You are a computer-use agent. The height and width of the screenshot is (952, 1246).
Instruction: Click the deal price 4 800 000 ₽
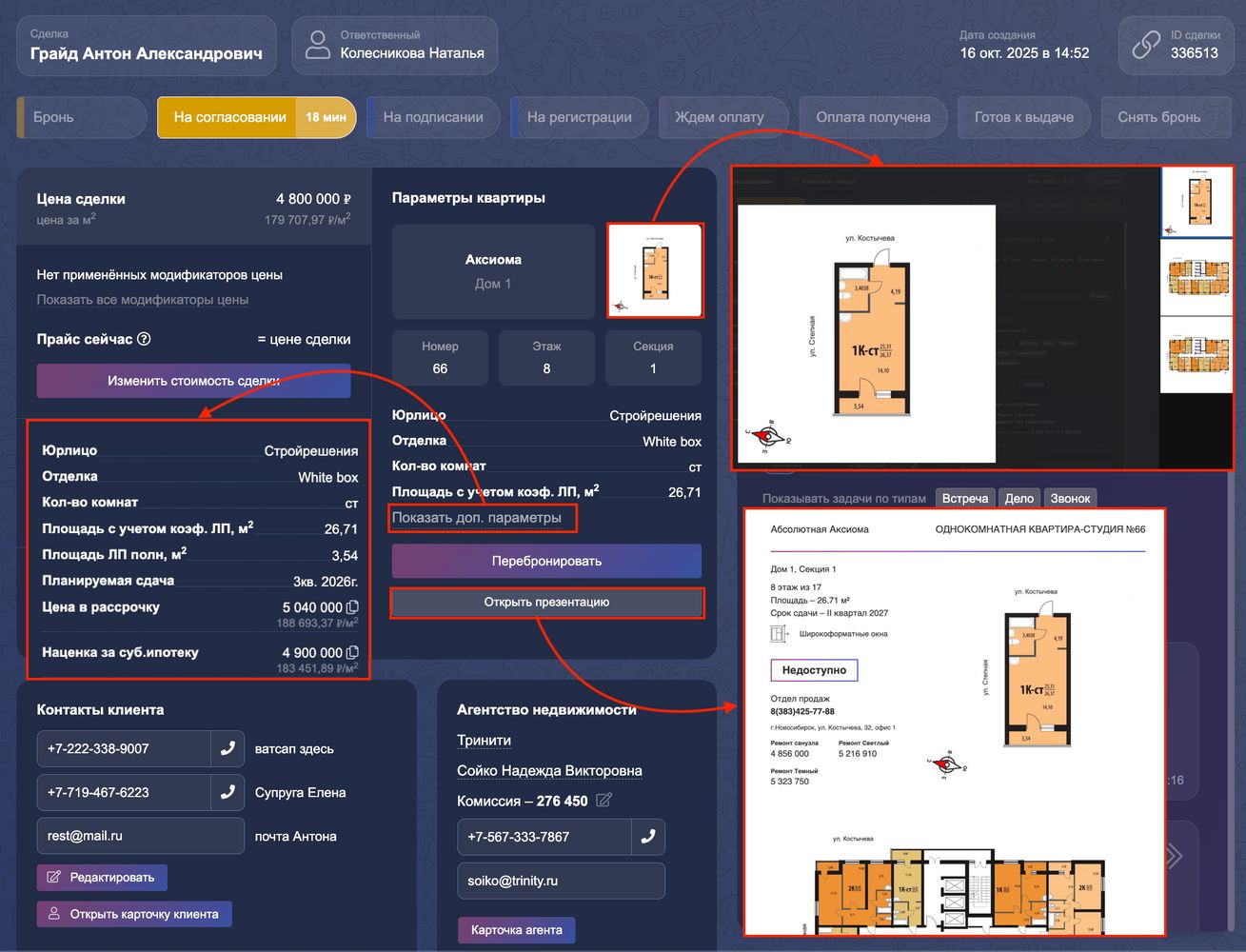point(313,199)
